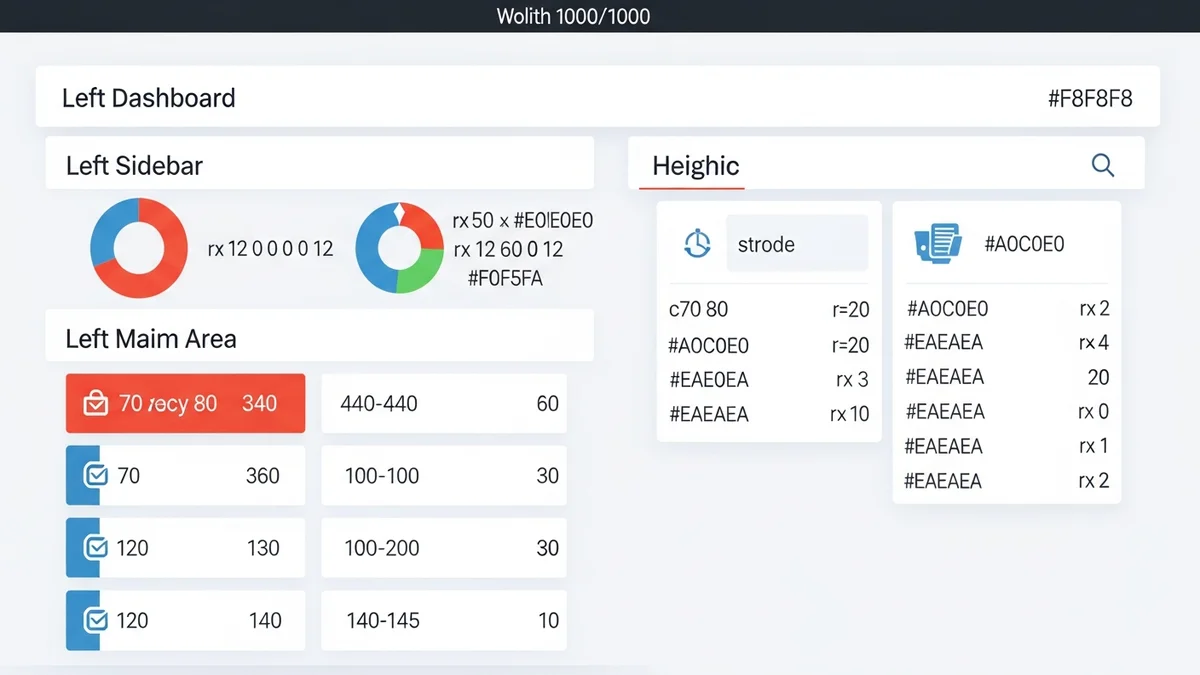This screenshot has width=1200, height=675.
Task: Open the Left Sidebar header
Action: pos(319,165)
